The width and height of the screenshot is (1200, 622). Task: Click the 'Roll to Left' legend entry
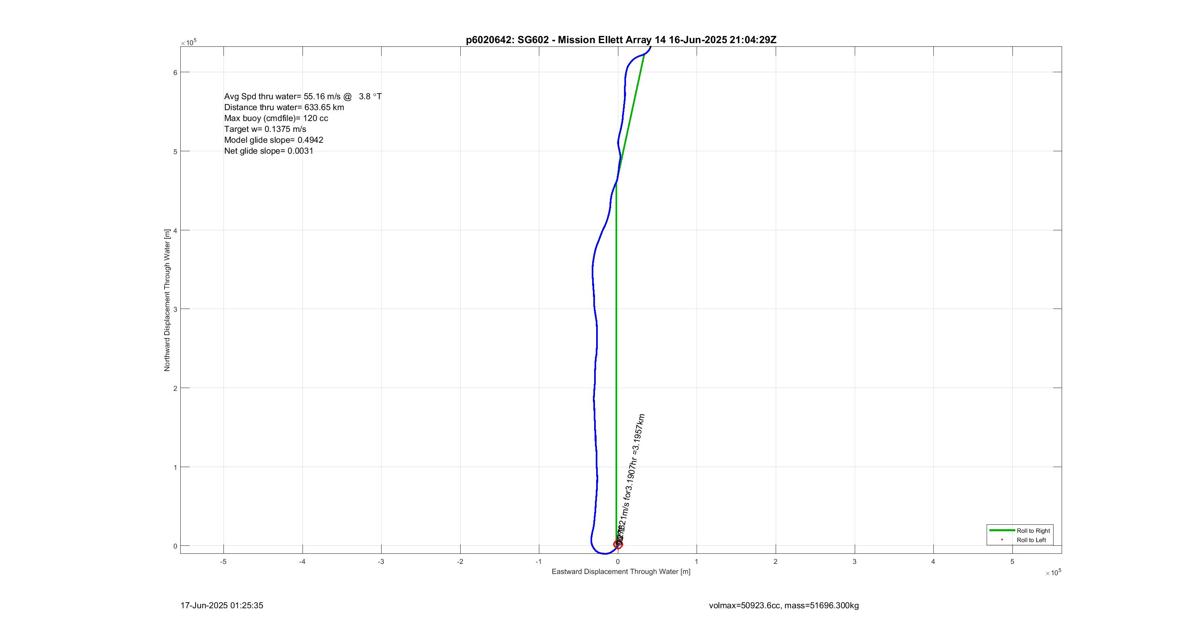tap(1032, 540)
